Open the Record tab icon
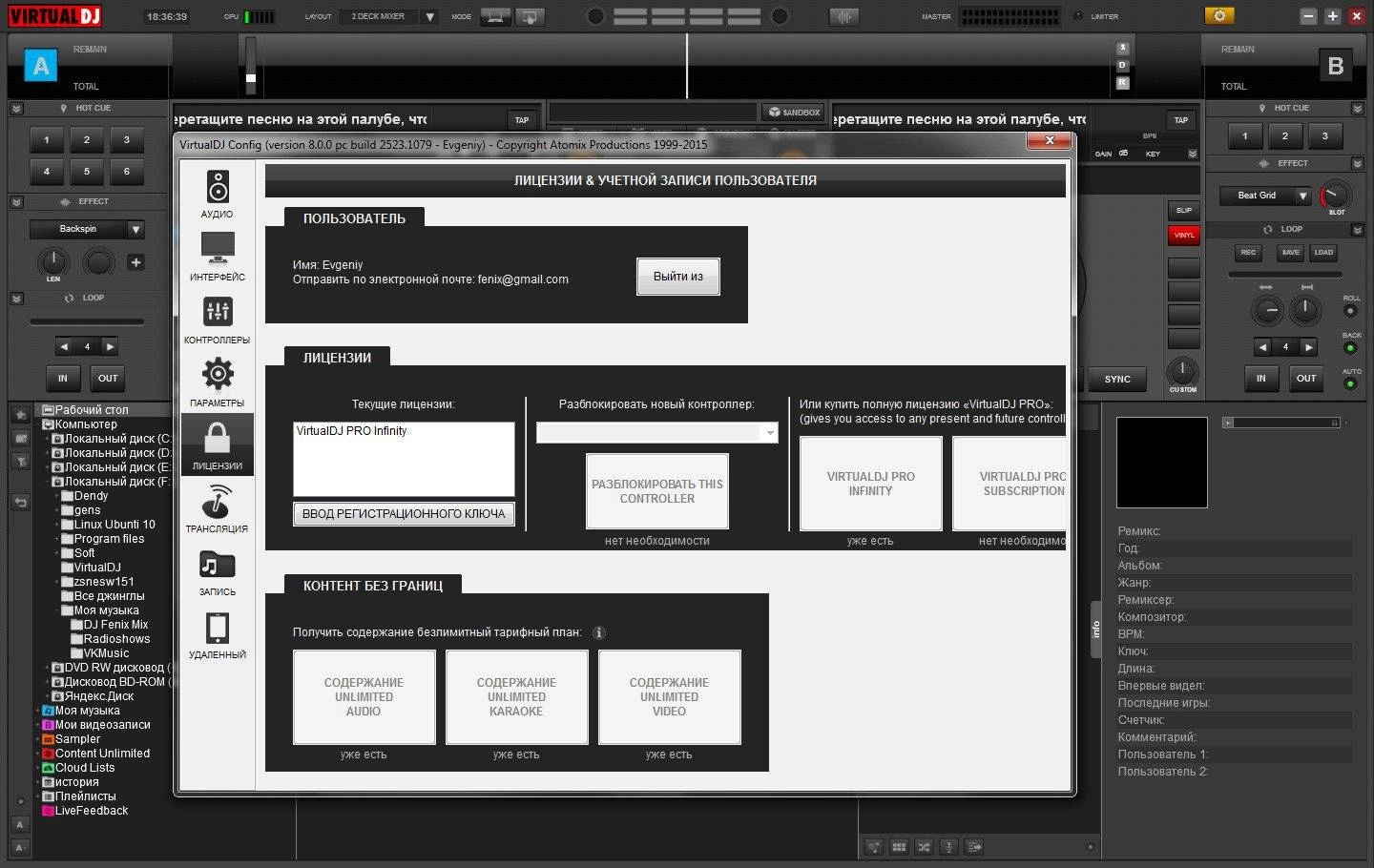 [218, 565]
